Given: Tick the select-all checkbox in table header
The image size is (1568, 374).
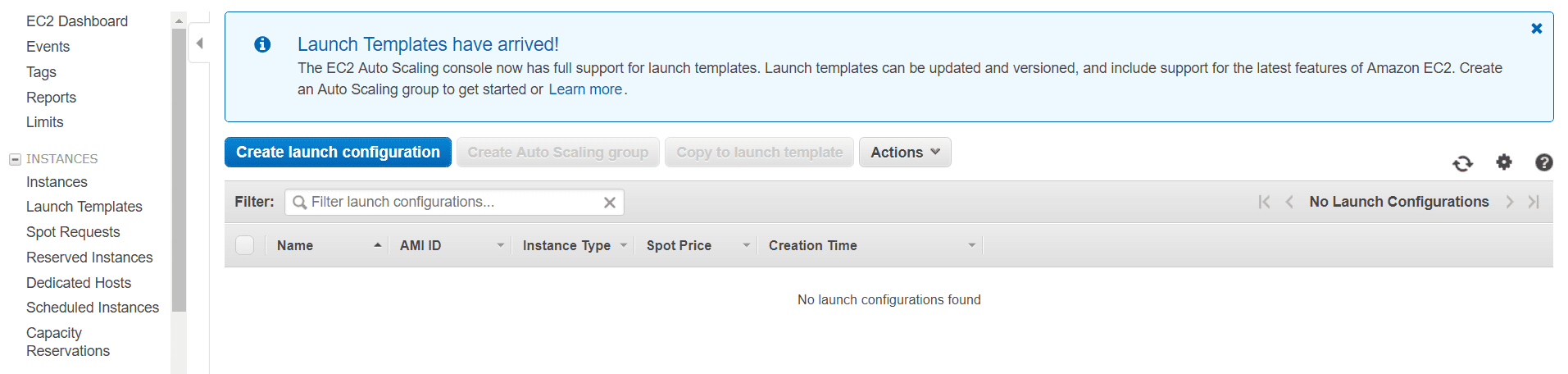Looking at the screenshot, I should pyautogui.click(x=244, y=245).
